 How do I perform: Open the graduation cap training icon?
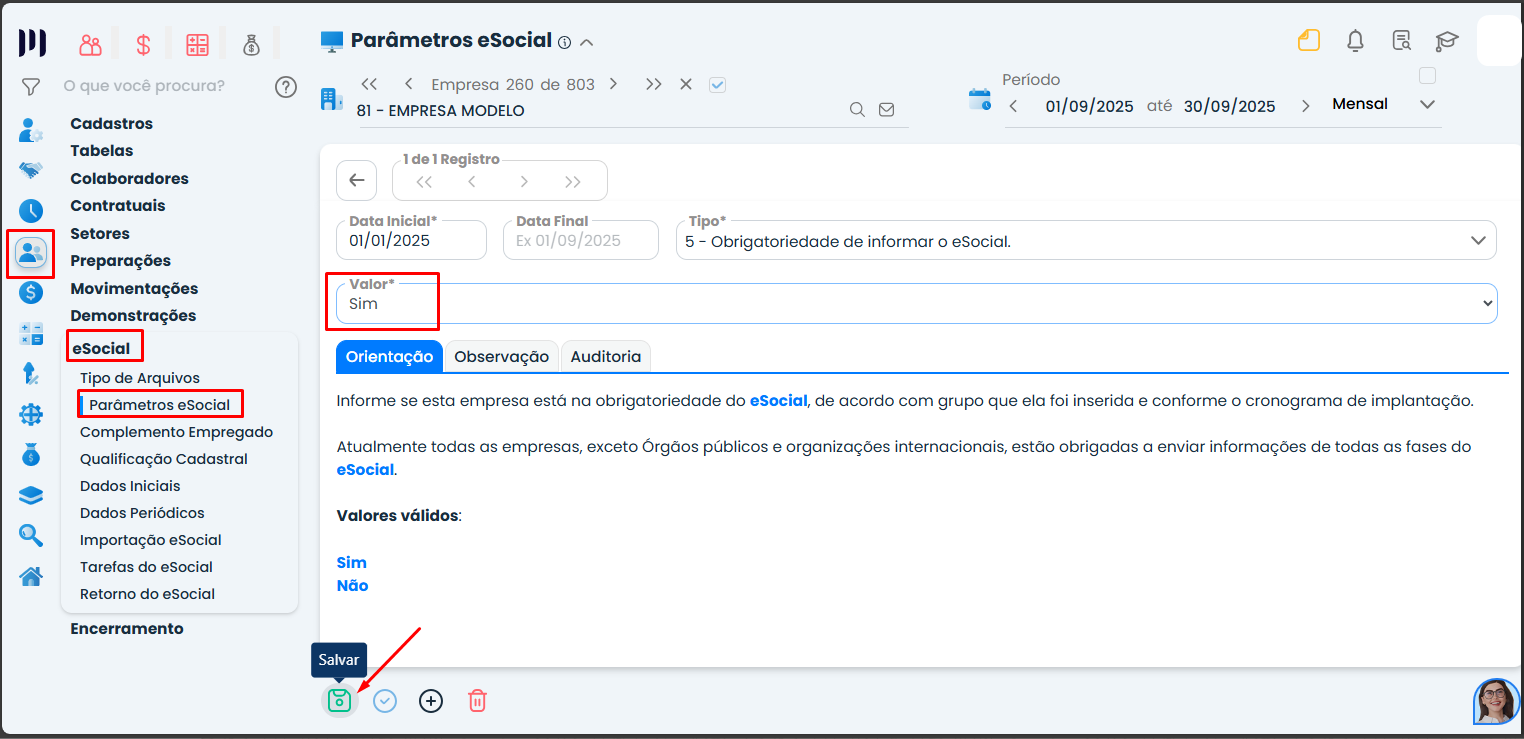point(1446,41)
